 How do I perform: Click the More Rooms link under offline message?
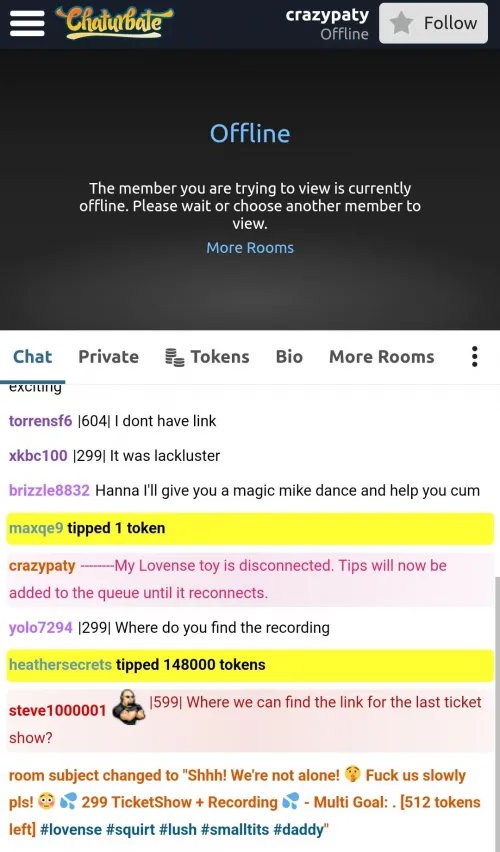pyautogui.click(x=250, y=248)
